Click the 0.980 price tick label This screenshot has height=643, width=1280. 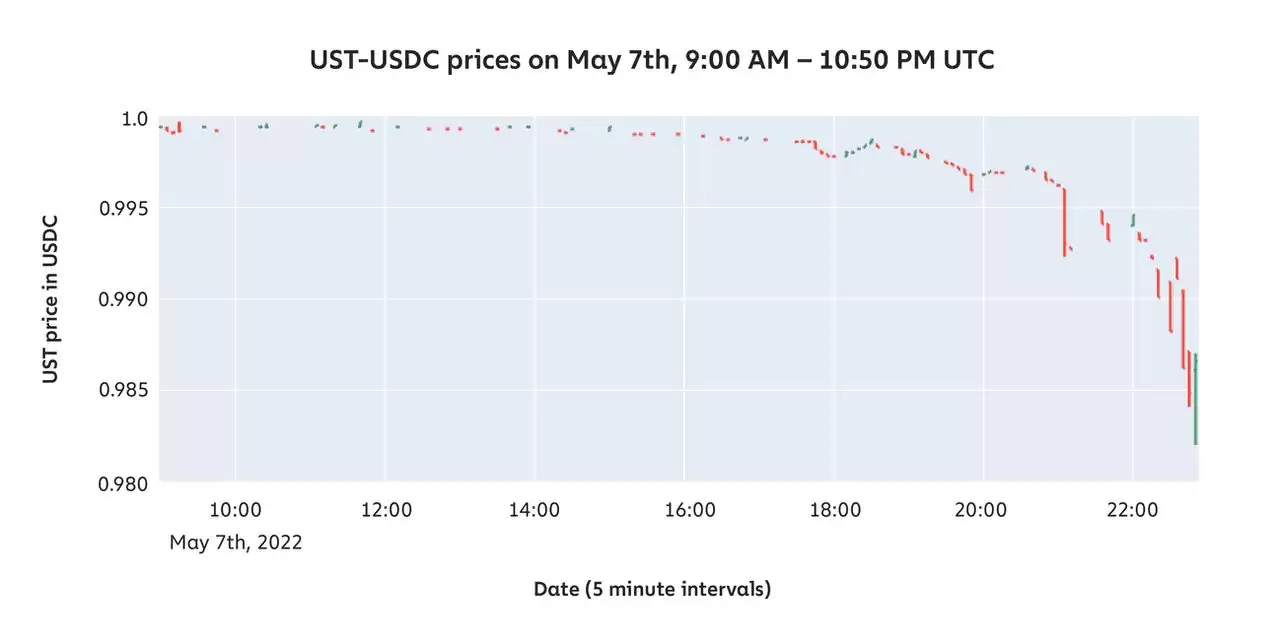click(123, 483)
